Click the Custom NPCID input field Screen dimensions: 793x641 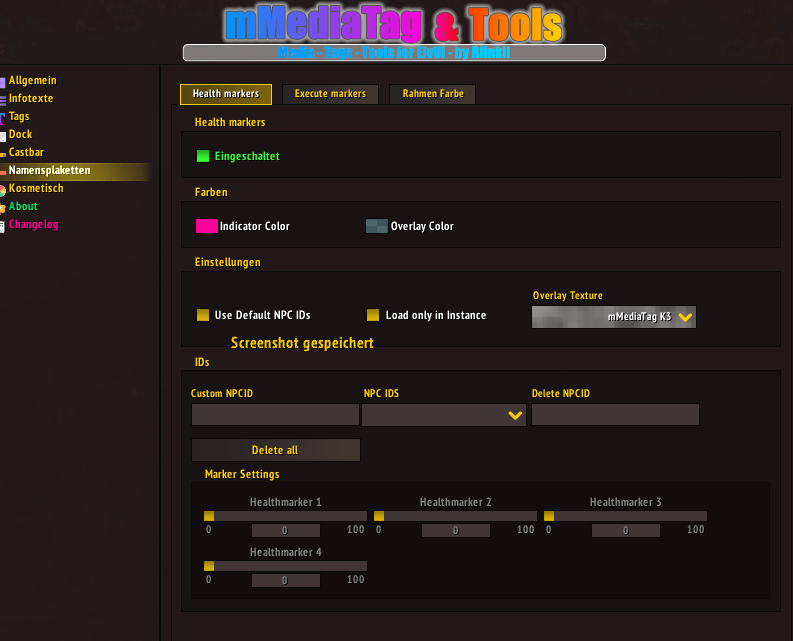point(275,415)
